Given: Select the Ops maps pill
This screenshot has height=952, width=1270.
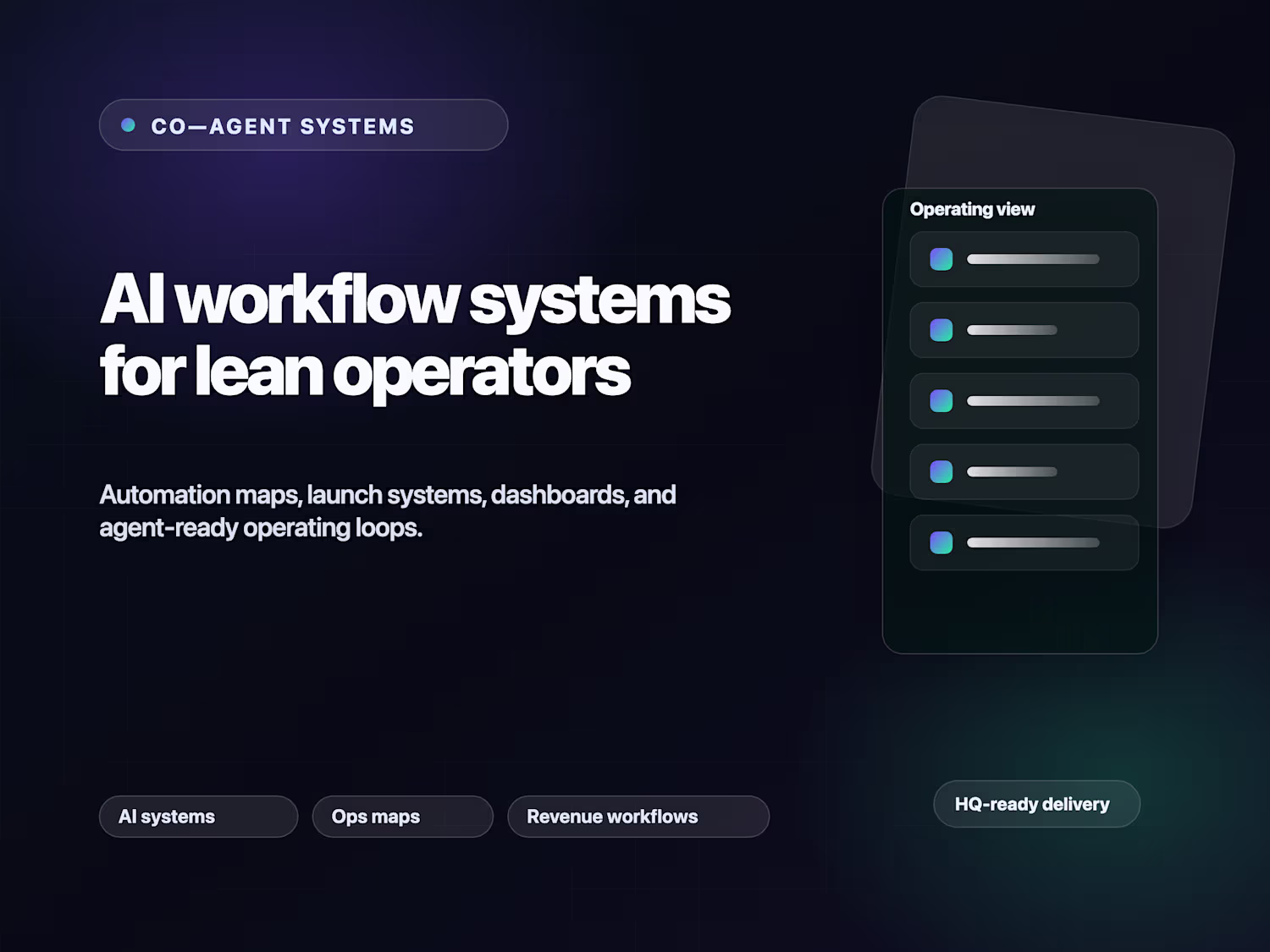Looking at the screenshot, I should 402,817.
